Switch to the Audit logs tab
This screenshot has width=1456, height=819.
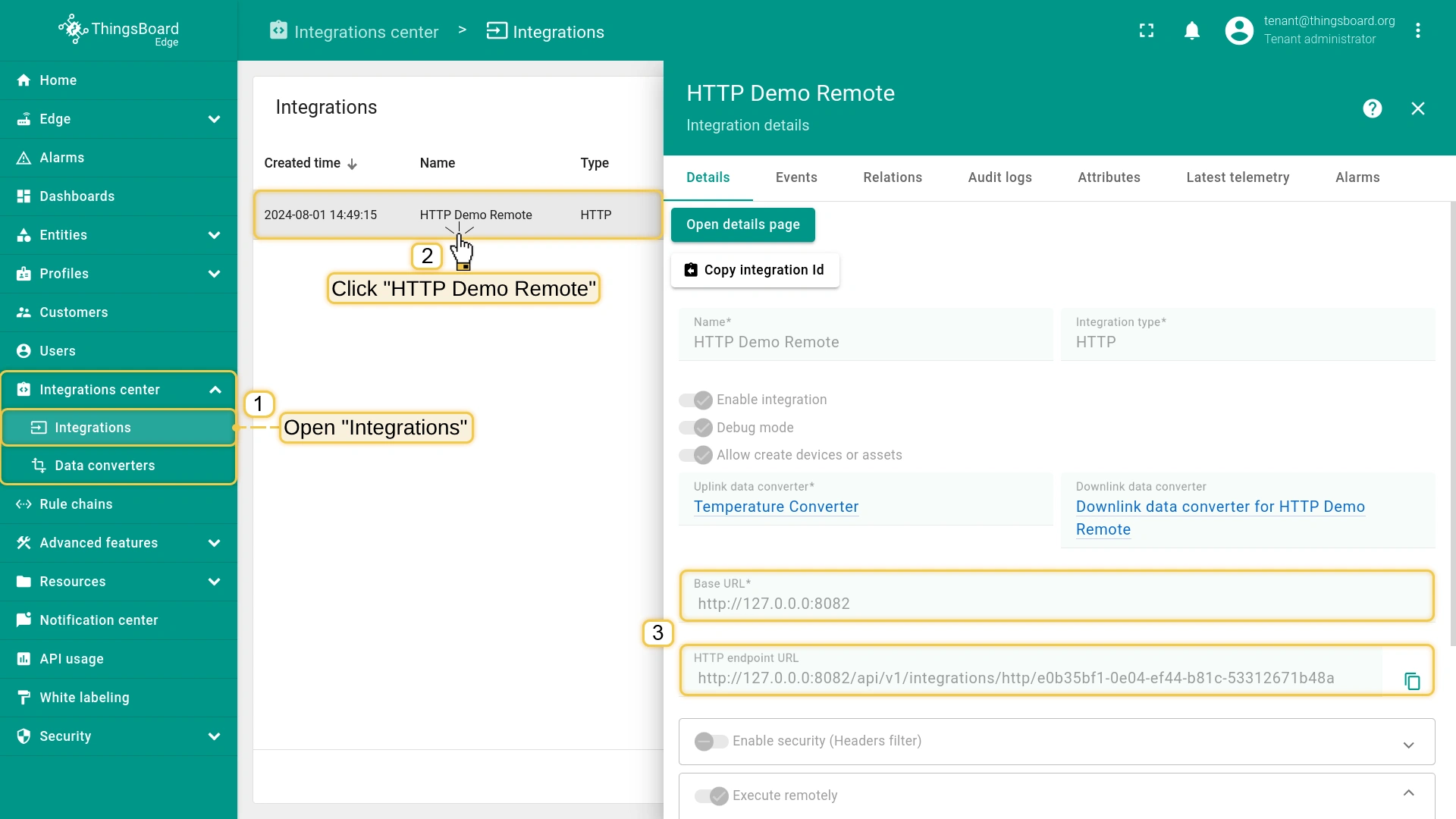[x=999, y=177]
